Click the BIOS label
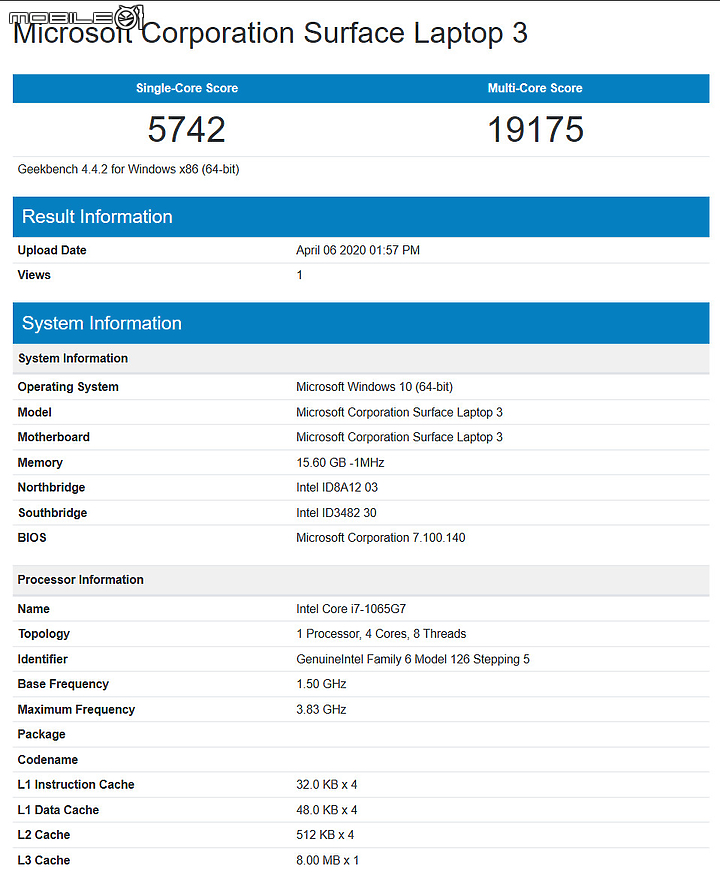 [31, 538]
